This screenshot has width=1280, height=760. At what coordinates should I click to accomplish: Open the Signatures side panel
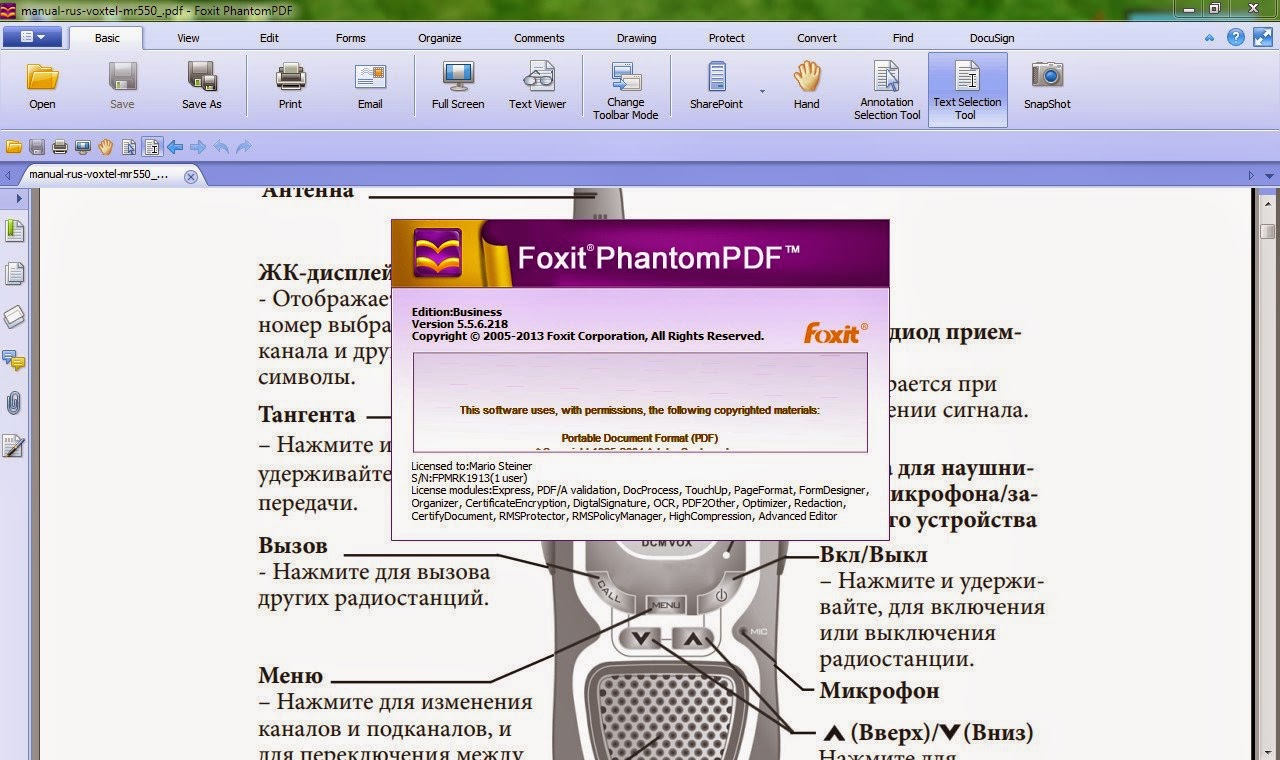click(x=14, y=446)
